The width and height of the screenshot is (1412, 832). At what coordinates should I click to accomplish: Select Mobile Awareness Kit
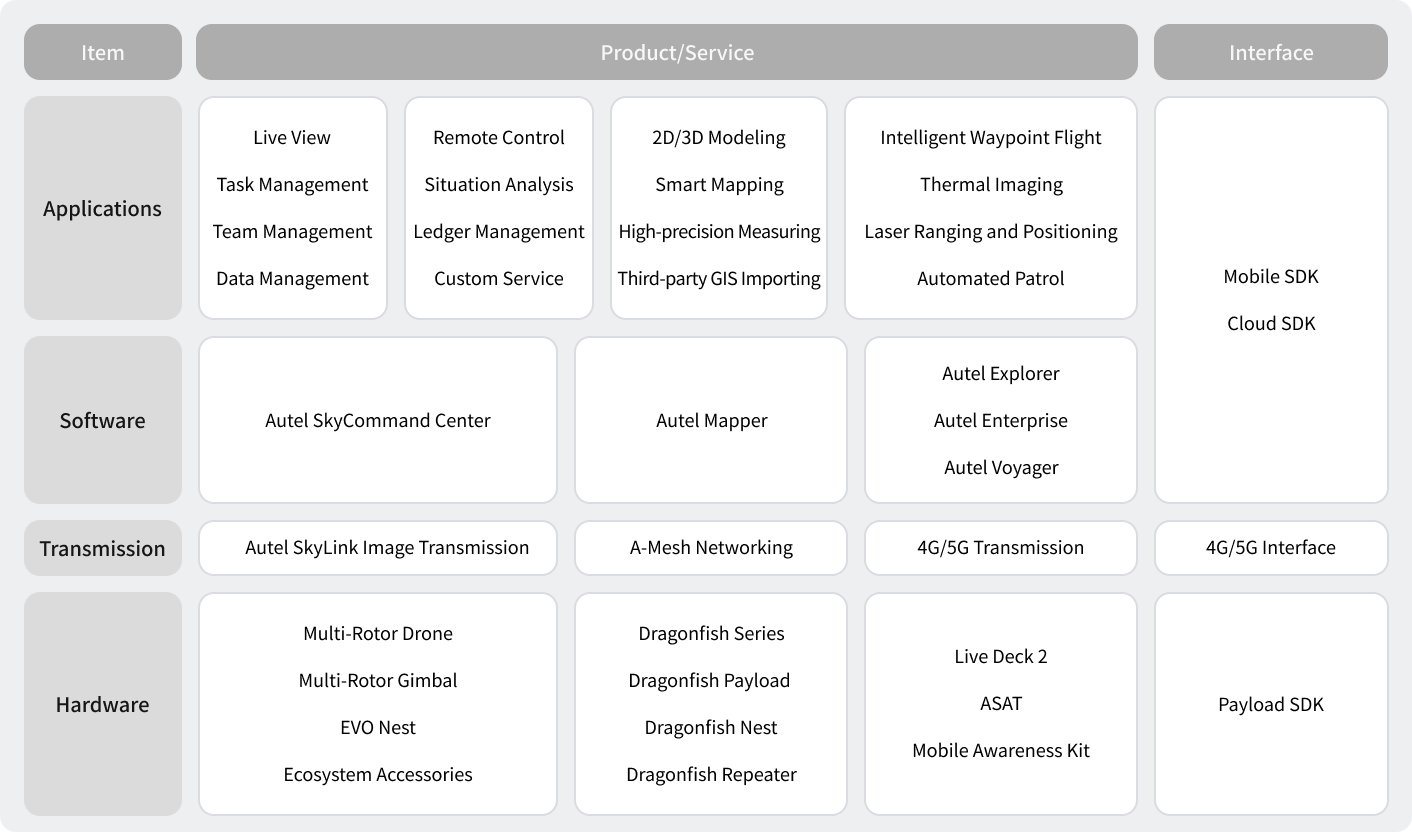point(1001,750)
